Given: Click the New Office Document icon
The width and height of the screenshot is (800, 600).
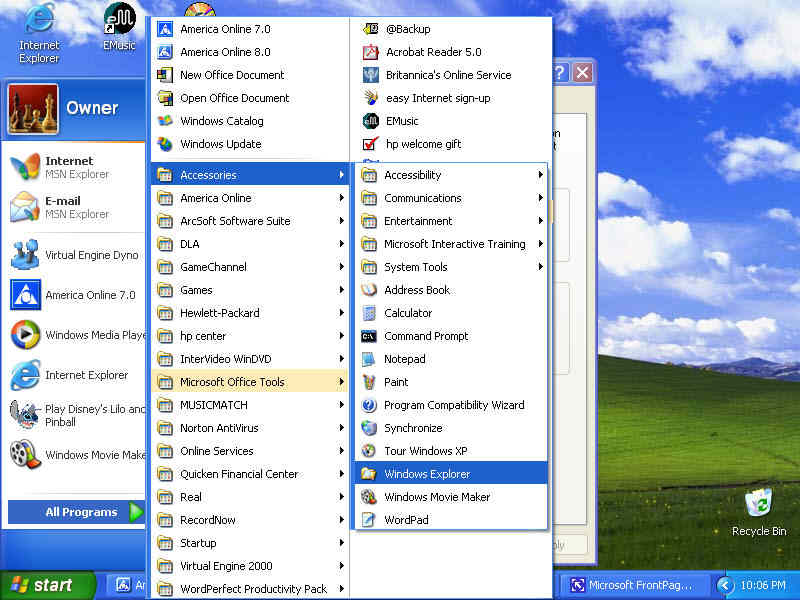Looking at the screenshot, I should 165,75.
